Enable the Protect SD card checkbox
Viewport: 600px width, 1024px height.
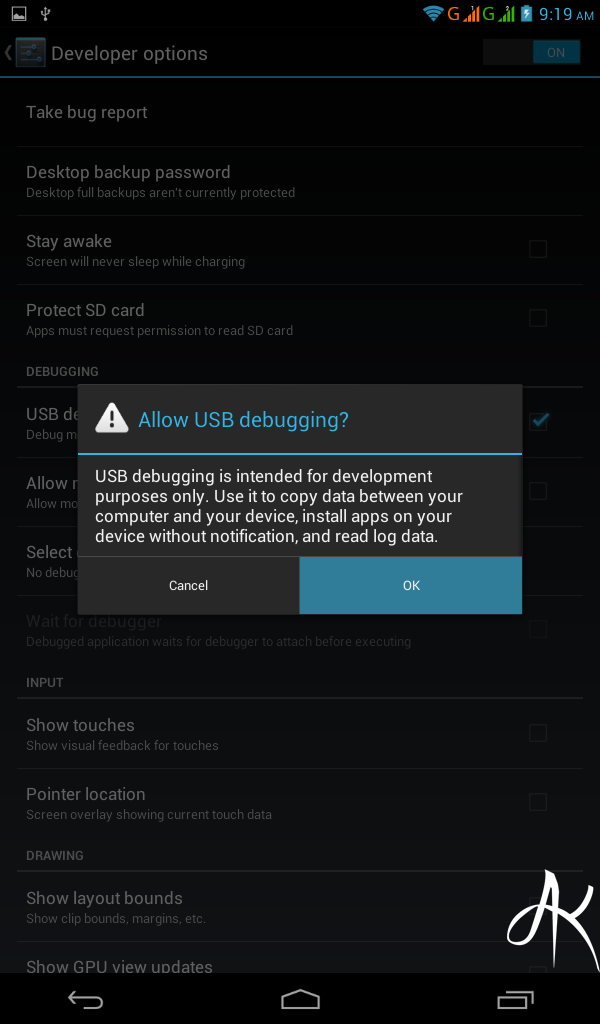pos(538,318)
